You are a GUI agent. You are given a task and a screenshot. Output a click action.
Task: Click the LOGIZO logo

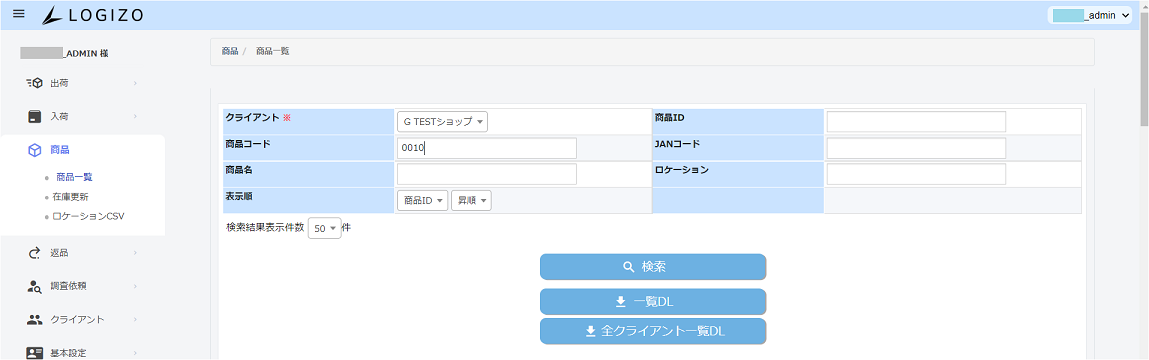pos(92,15)
